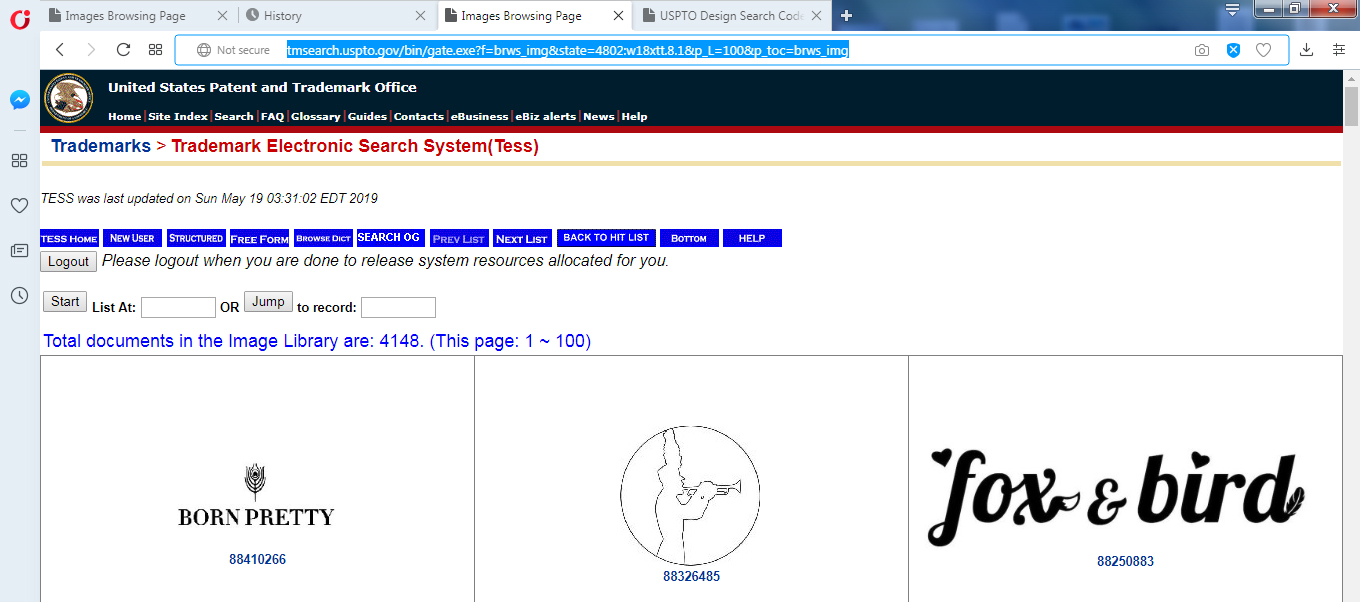The height and width of the screenshot is (602, 1360).
Task: Click the Browse Dict button
Action: (323, 238)
